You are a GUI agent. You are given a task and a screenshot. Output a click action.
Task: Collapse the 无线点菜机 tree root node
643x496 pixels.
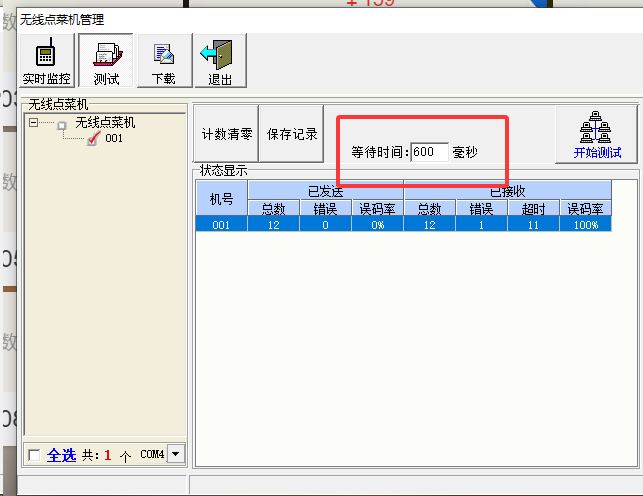33,123
